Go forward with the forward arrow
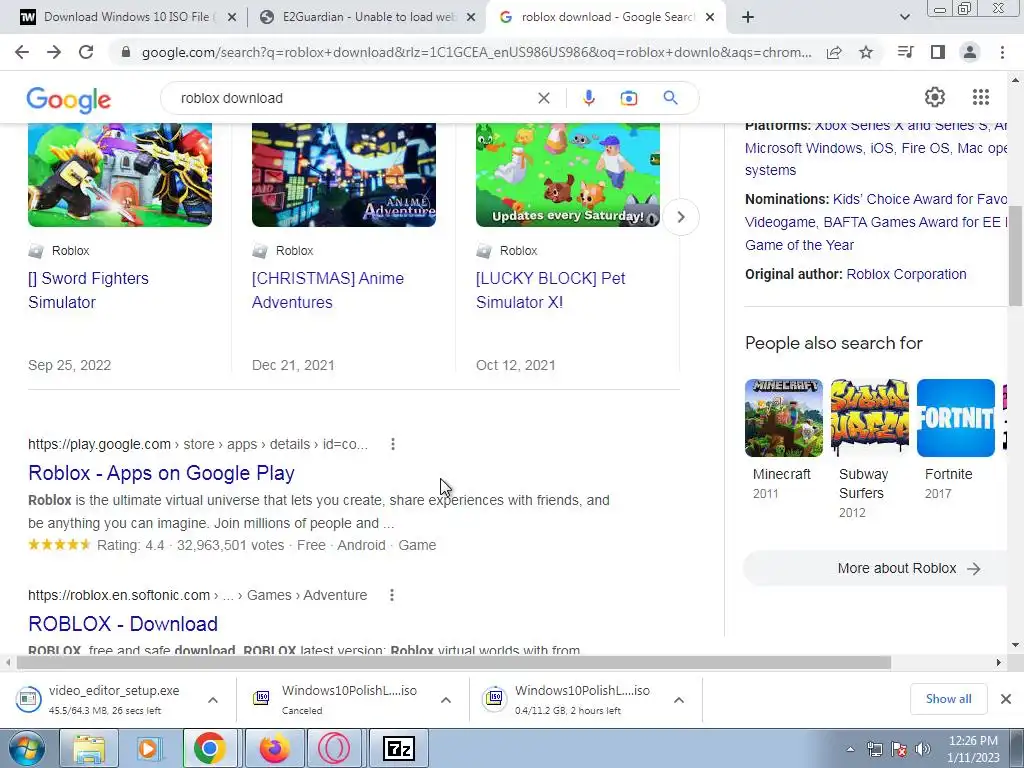 point(54,52)
